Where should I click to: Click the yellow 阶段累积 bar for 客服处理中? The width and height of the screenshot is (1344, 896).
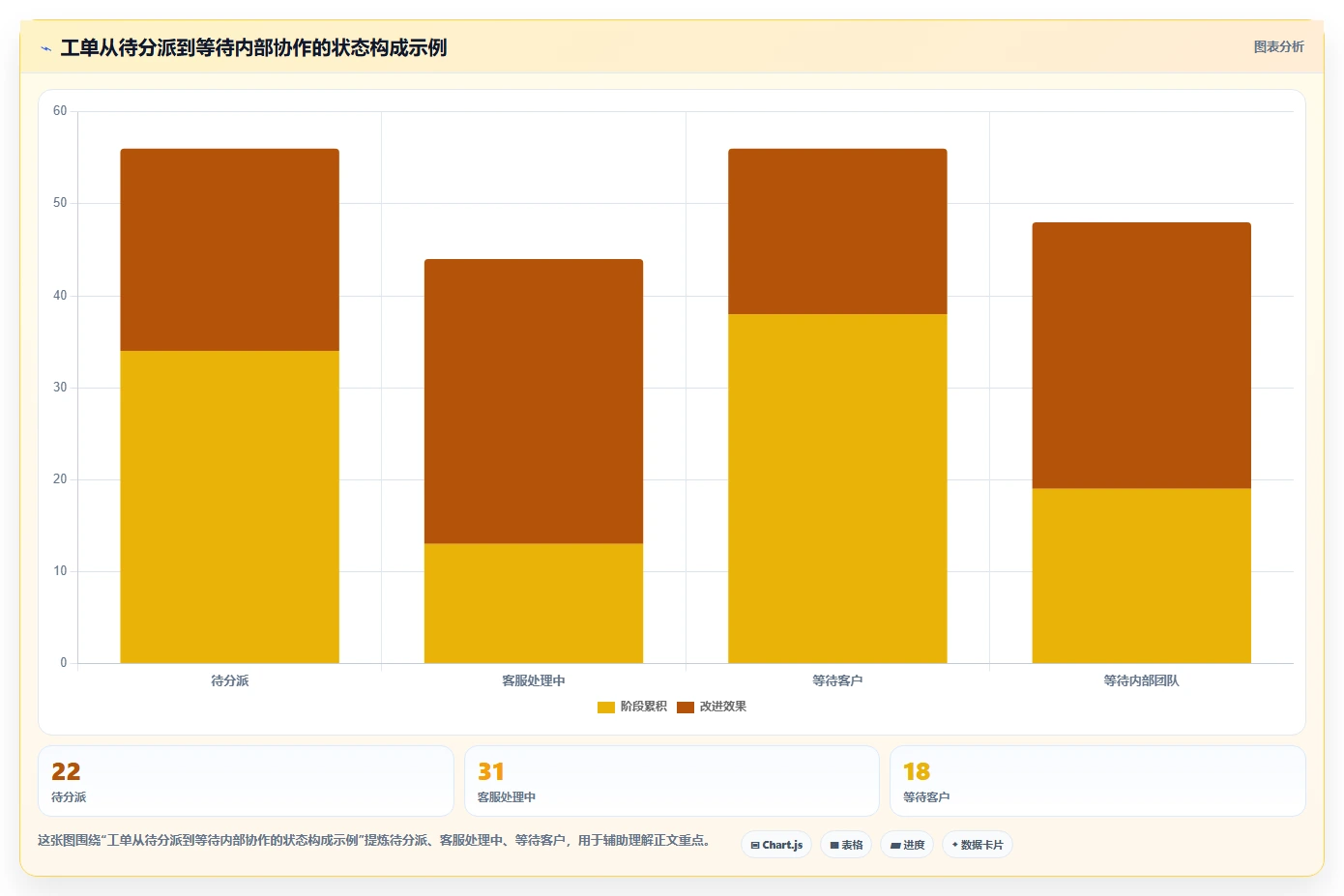[x=534, y=603]
